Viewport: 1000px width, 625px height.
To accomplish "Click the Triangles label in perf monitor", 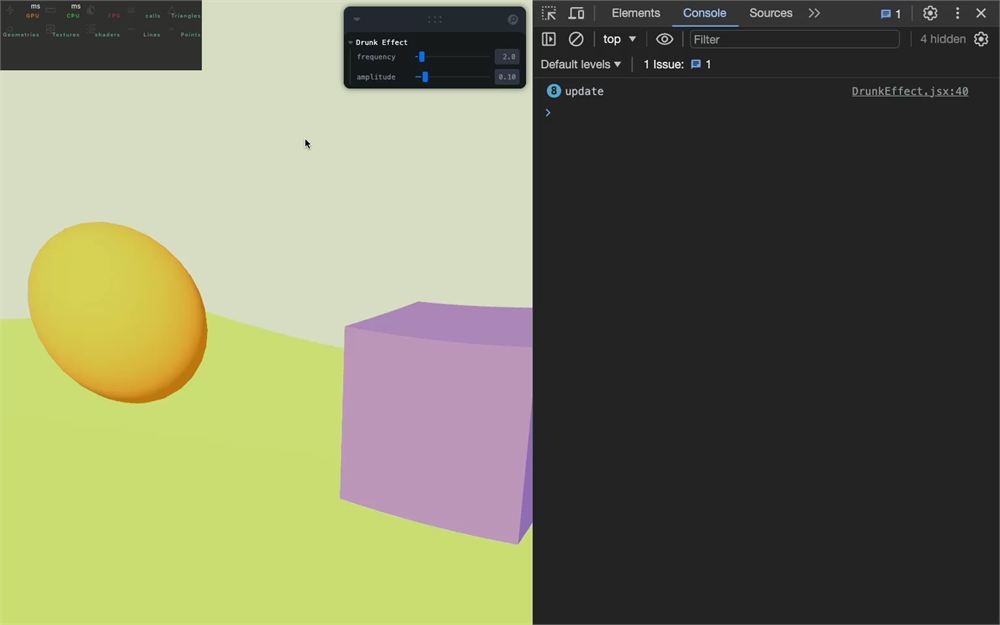I will click(x=185, y=15).
